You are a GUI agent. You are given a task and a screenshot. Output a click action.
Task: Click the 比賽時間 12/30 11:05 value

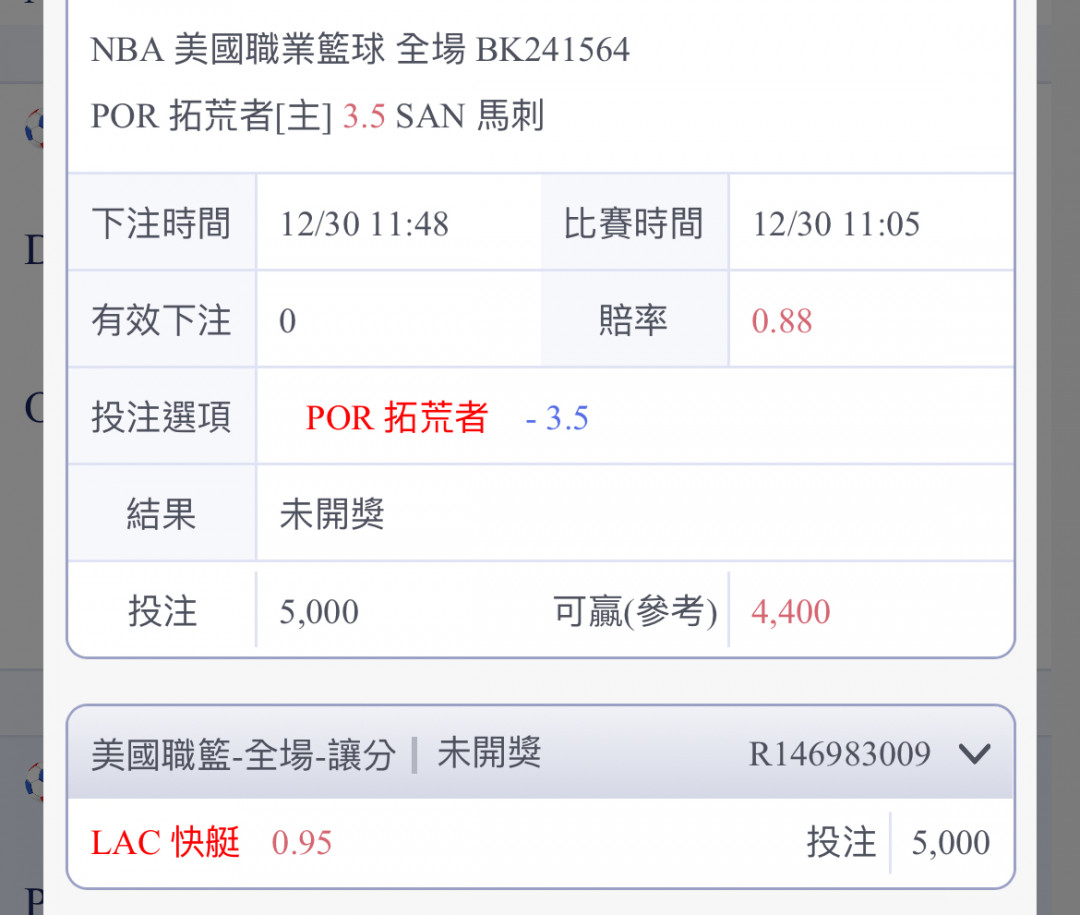point(836,224)
